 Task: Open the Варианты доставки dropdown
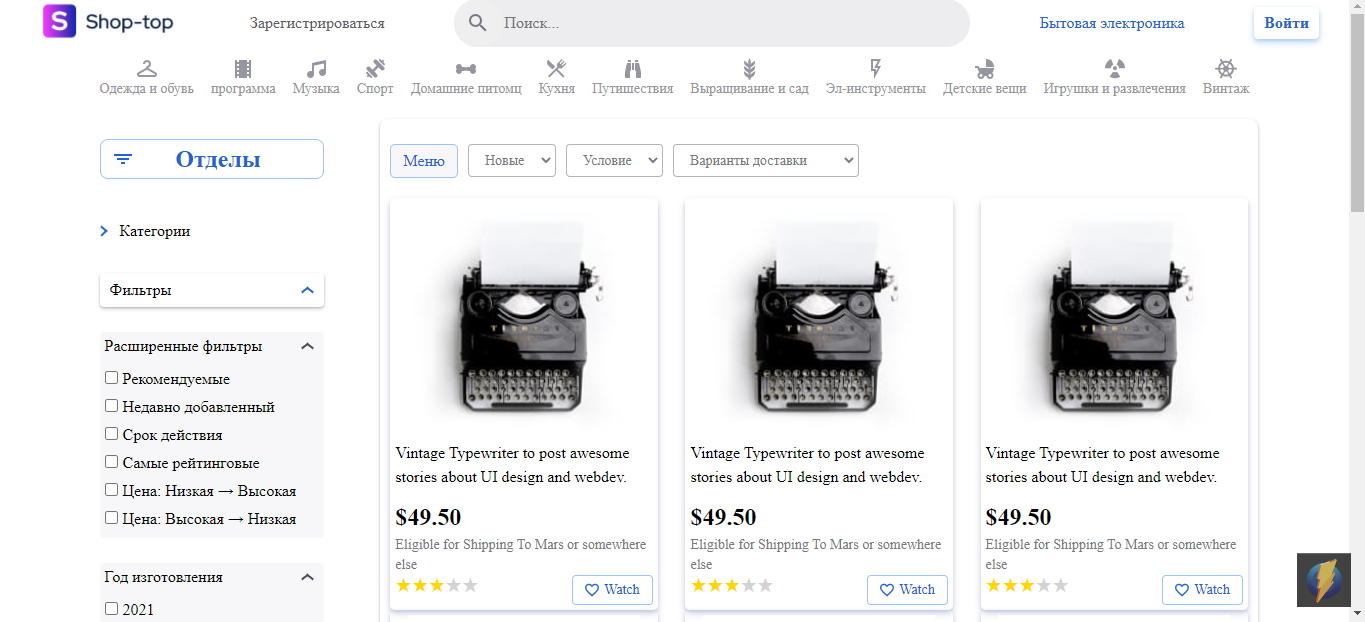point(766,160)
